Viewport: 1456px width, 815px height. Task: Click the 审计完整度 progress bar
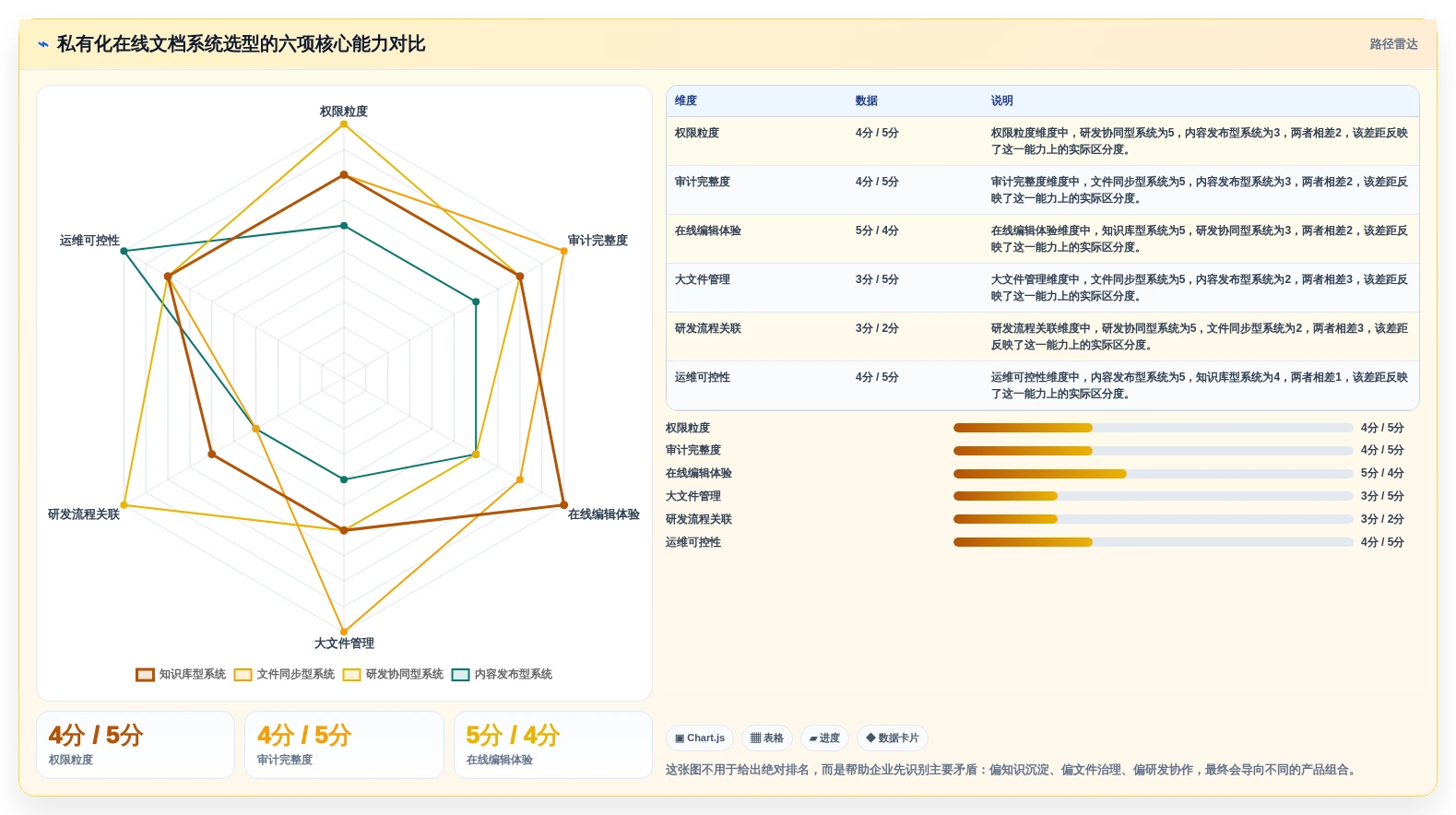coord(1154,451)
